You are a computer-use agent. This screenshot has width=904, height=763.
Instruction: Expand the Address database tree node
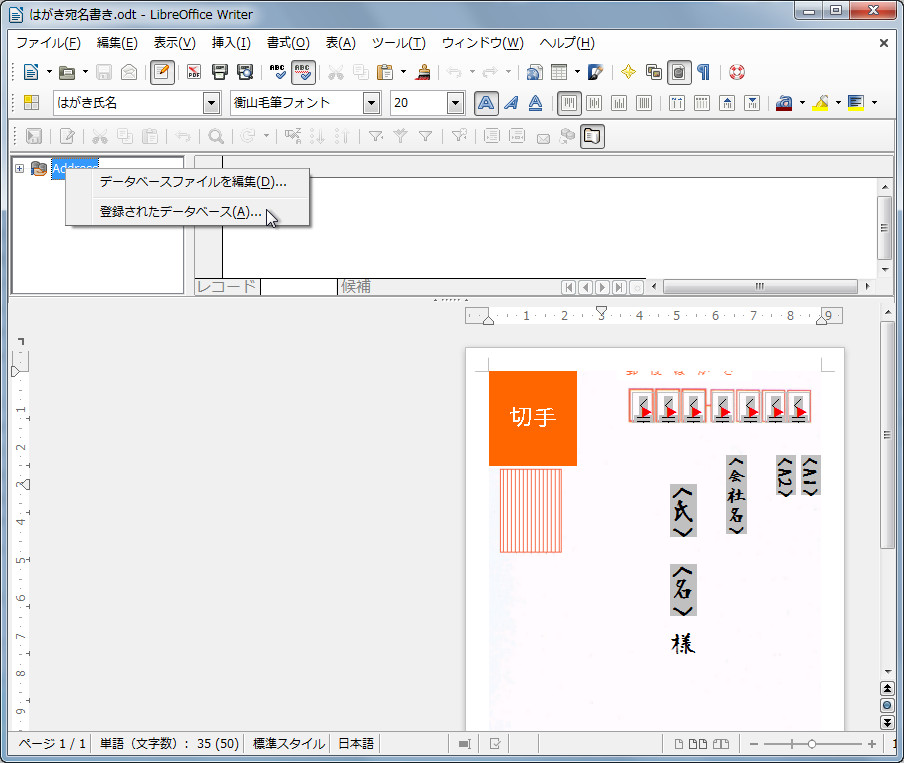[x=19, y=168]
